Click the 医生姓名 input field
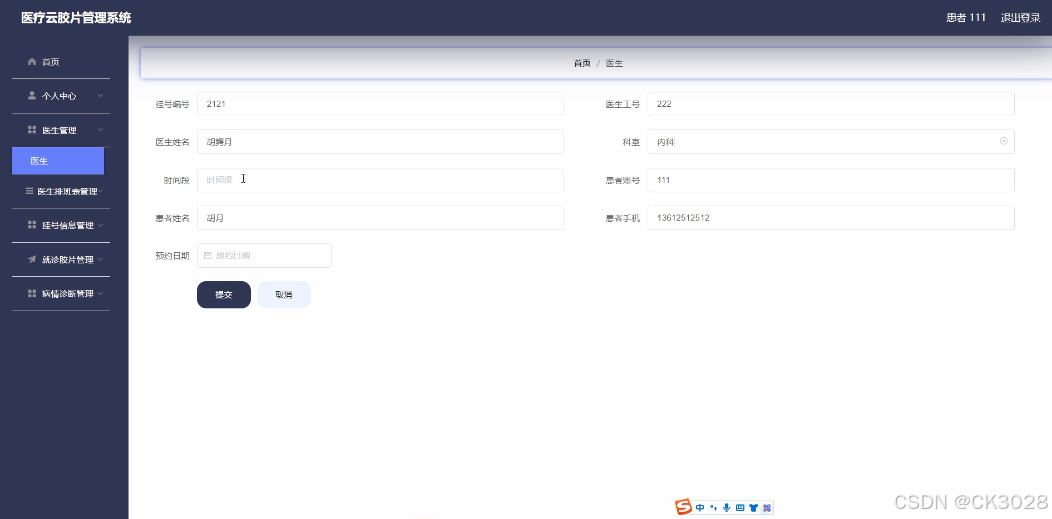The height and width of the screenshot is (519, 1052). click(380, 141)
